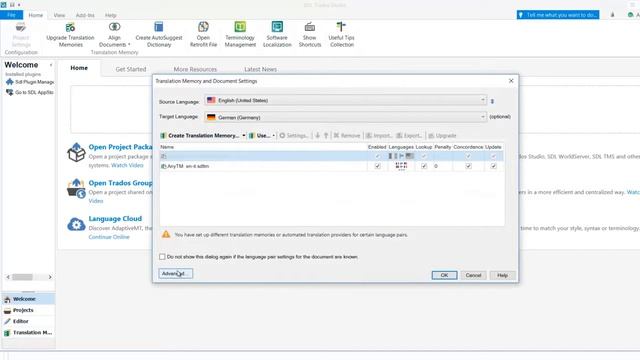Switch to the View ribbon tab
640x360 pixels.
point(59,15)
